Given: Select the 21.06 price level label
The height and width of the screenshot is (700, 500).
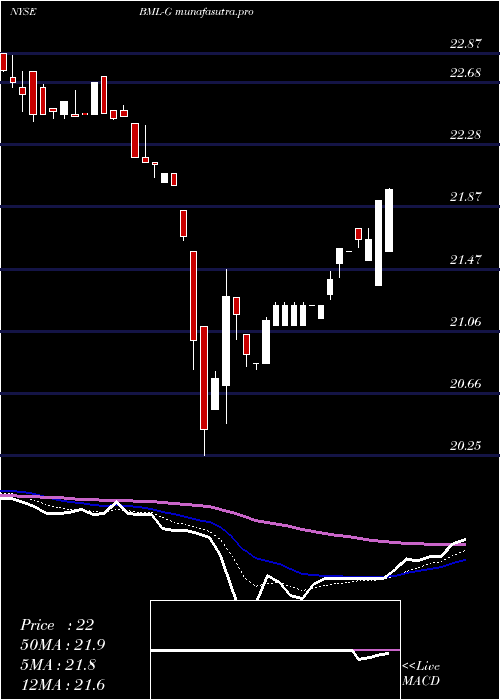Looking at the screenshot, I should click(x=466, y=321).
